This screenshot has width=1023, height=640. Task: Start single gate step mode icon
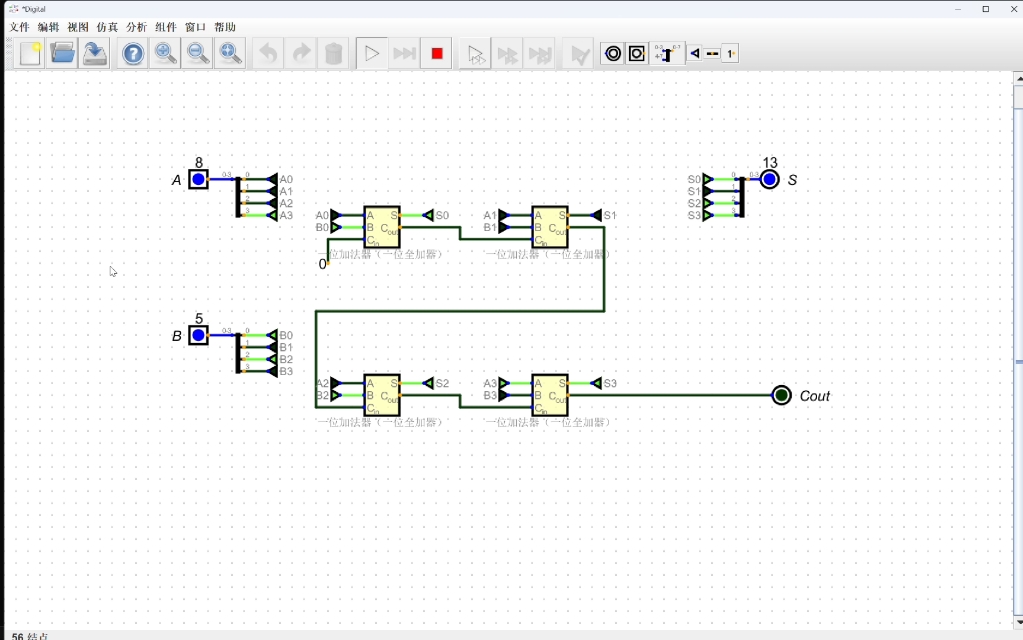pos(475,53)
